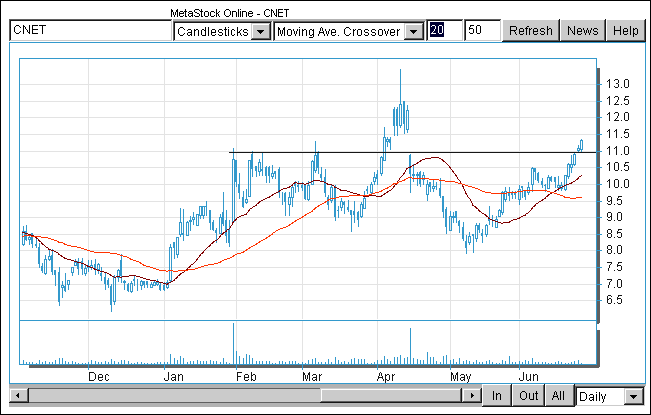Click the 8.0 price axis label
This screenshot has width=651, height=415.
click(x=614, y=250)
